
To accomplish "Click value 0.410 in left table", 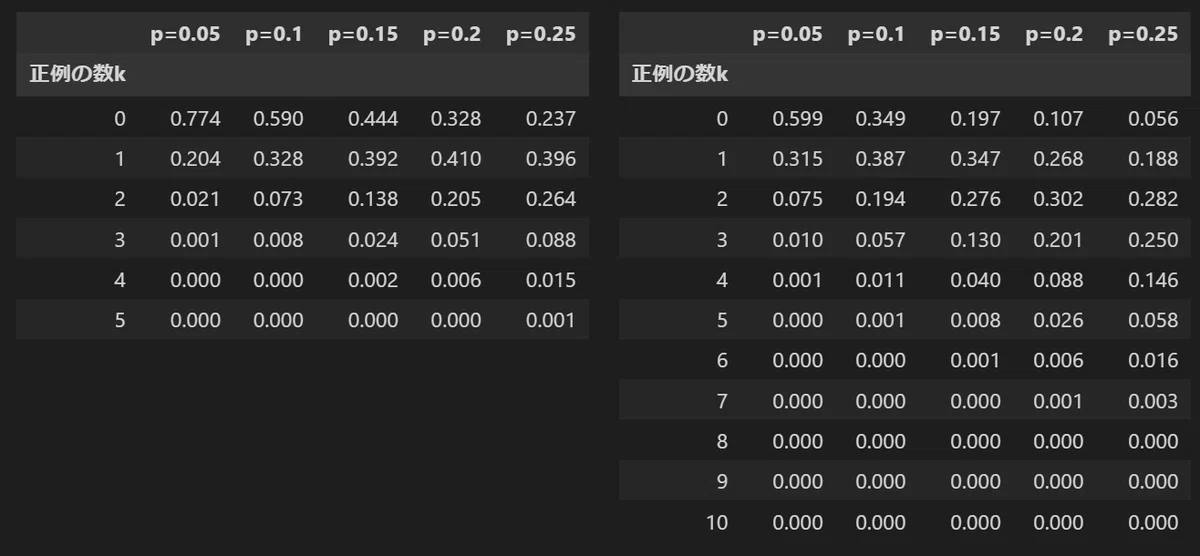I will (x=456, y=159).
